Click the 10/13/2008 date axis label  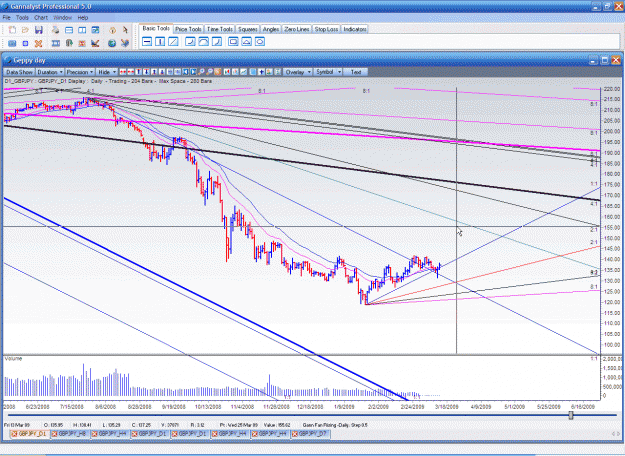click(x=208, y=407)
